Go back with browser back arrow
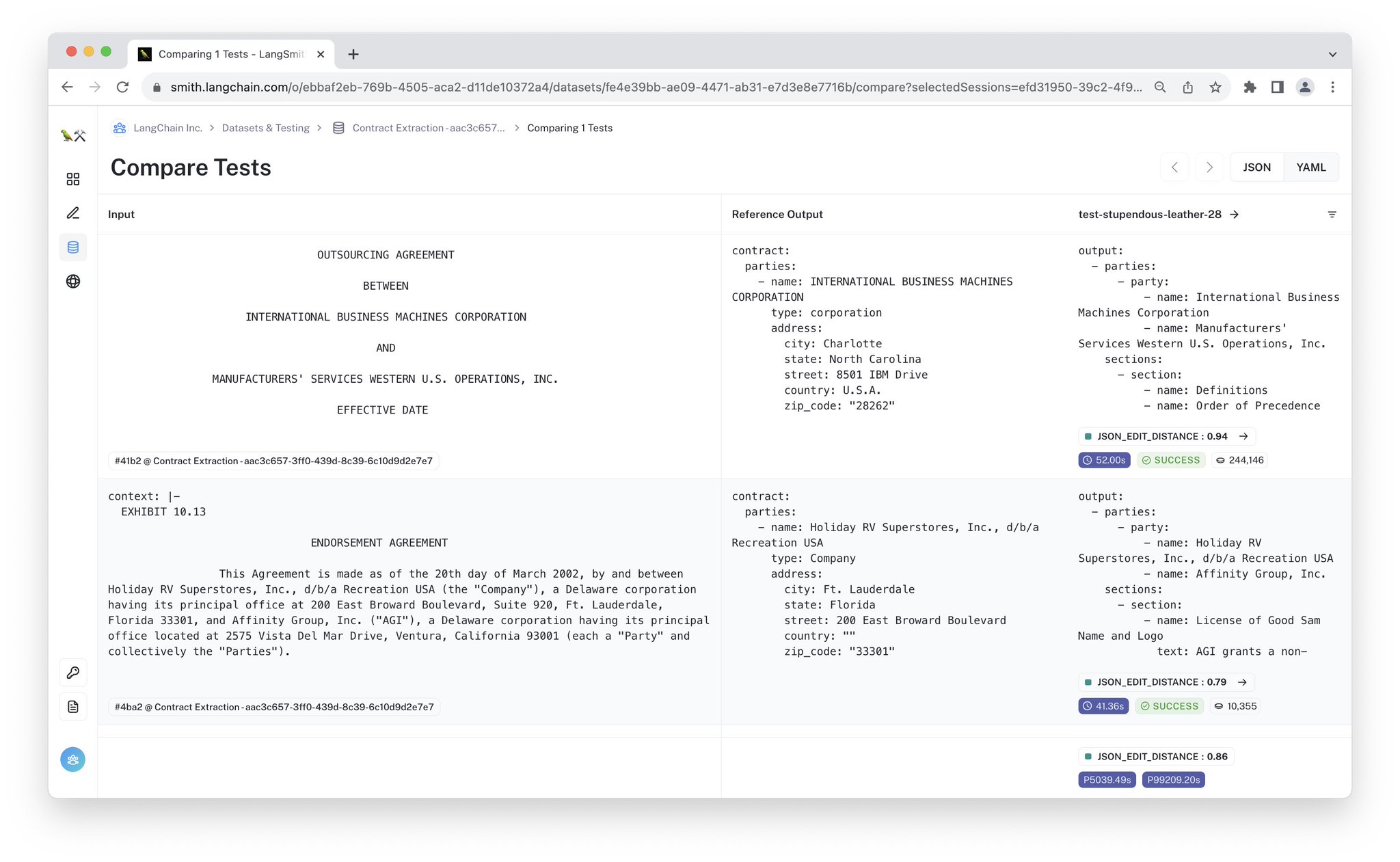Viewport: 1400px width, 862px height. click(67, 87)
